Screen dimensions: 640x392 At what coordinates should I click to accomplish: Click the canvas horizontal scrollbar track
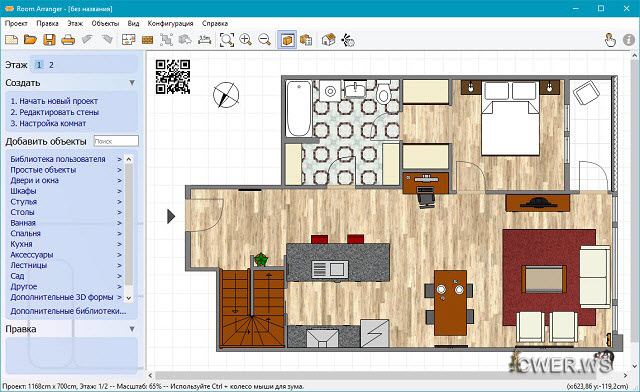tap(388, 375)
